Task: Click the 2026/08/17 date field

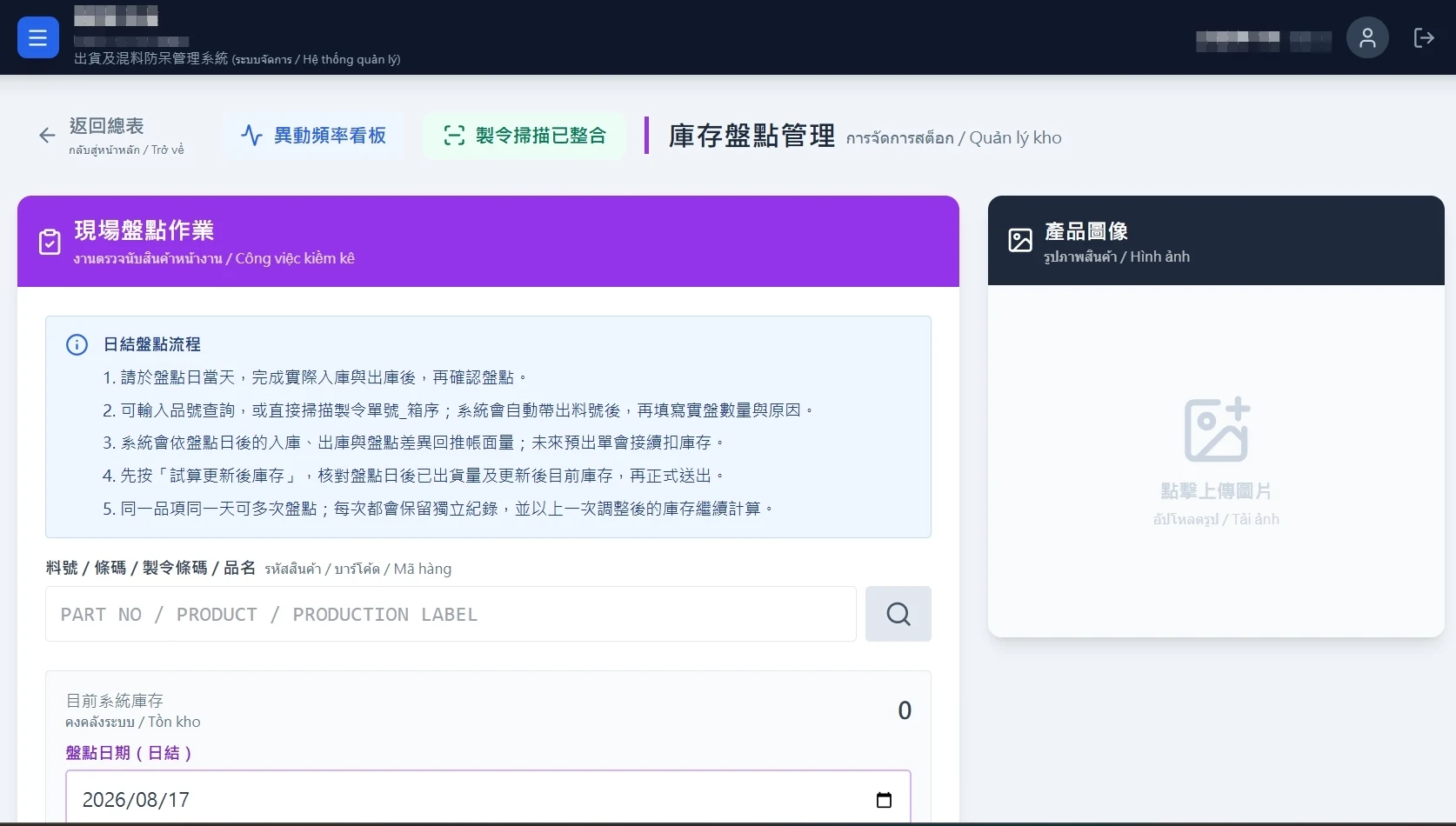Action: coord(488,798)
